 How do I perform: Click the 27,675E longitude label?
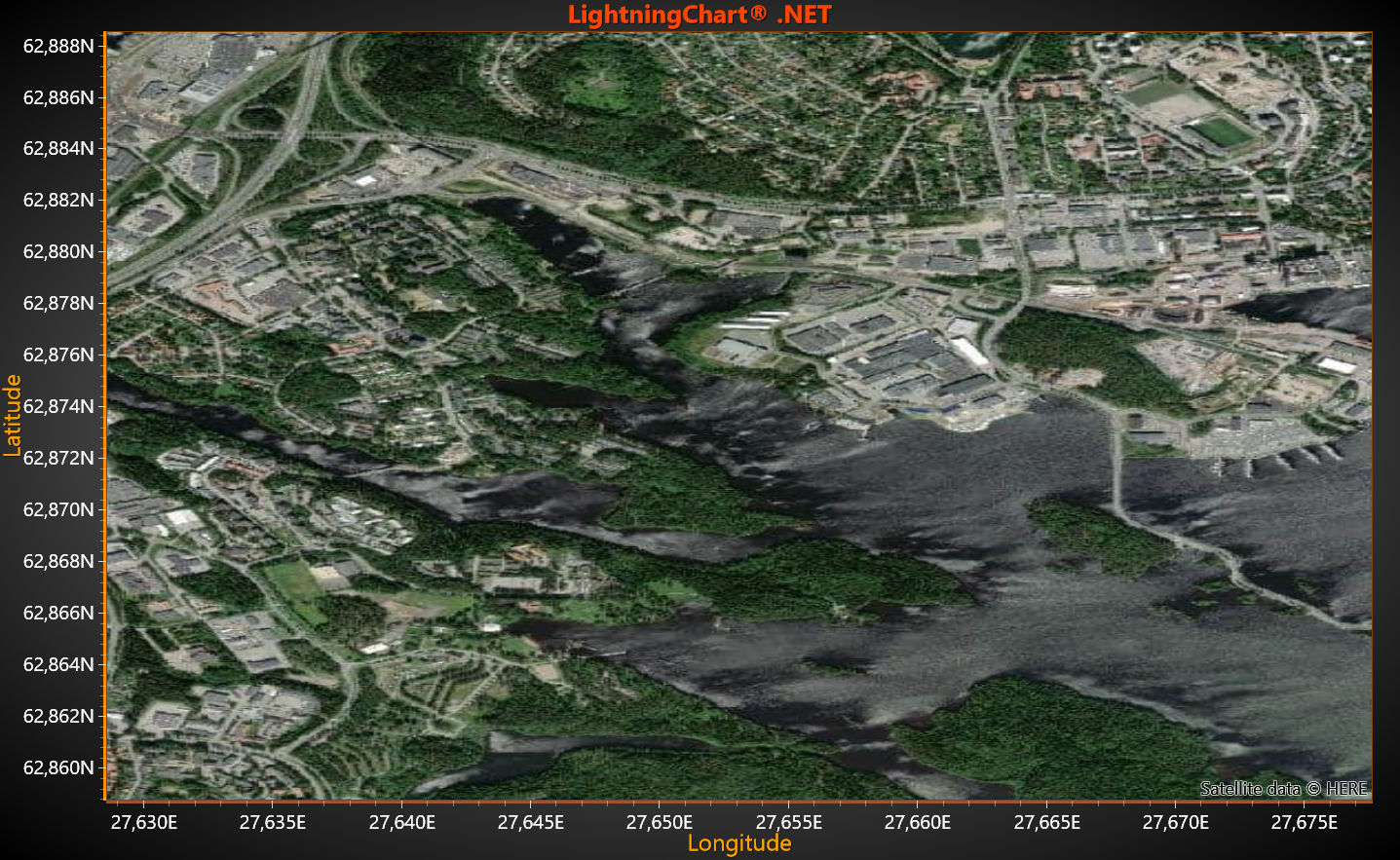click(1305, 822)
